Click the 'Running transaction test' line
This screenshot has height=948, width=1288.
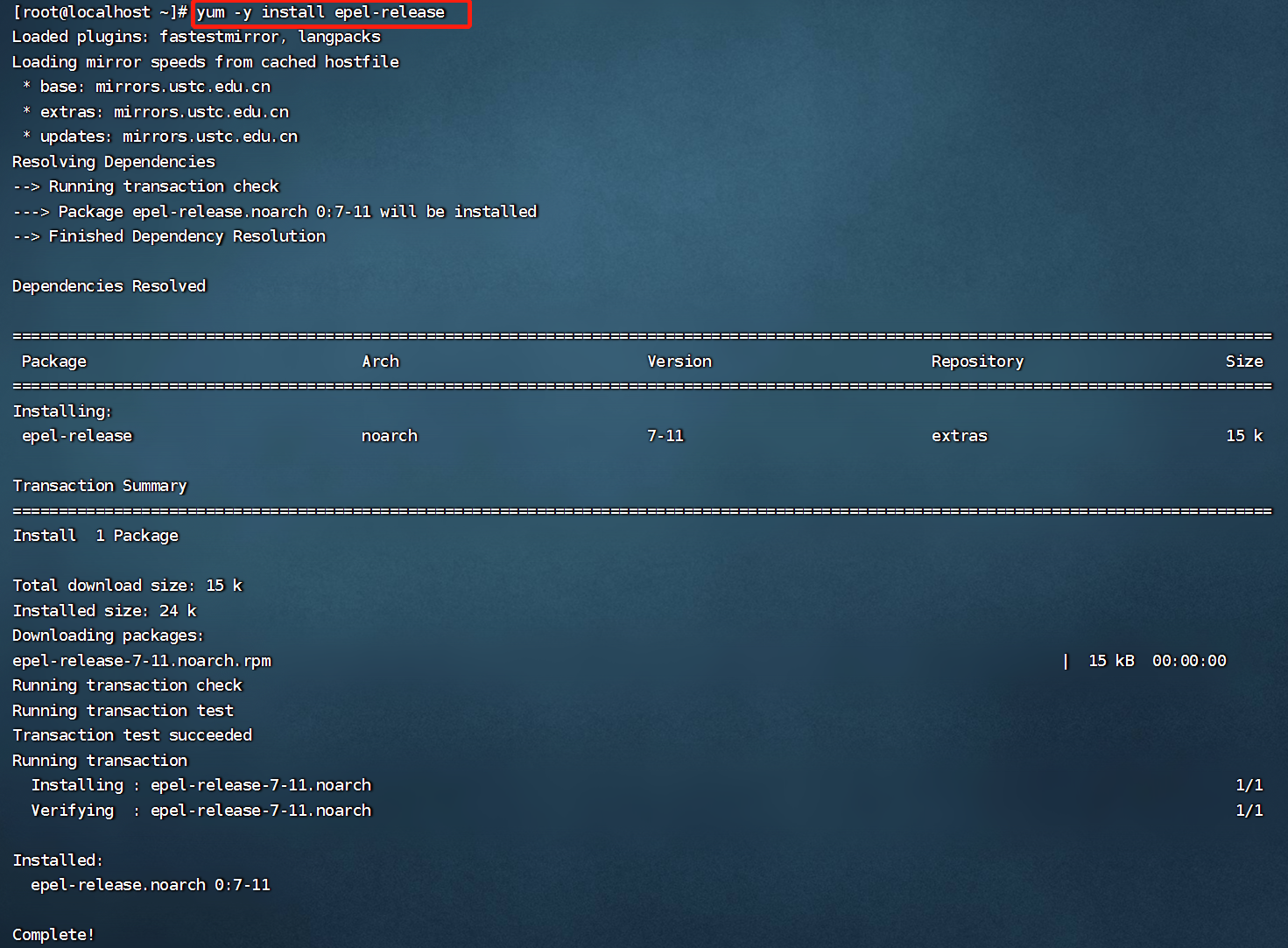pos(123,711)
